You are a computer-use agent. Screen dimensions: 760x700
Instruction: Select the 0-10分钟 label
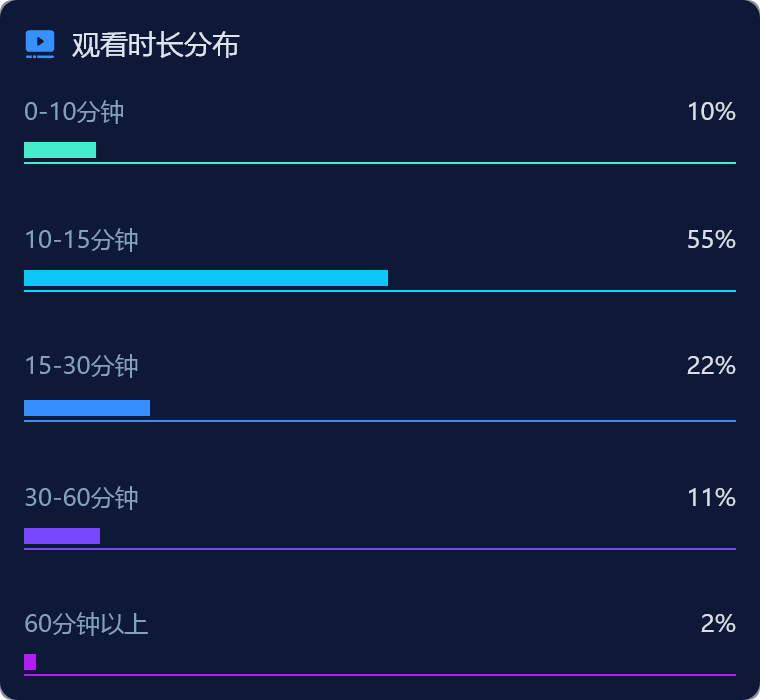pyautogui.click(x=74, y=112)
